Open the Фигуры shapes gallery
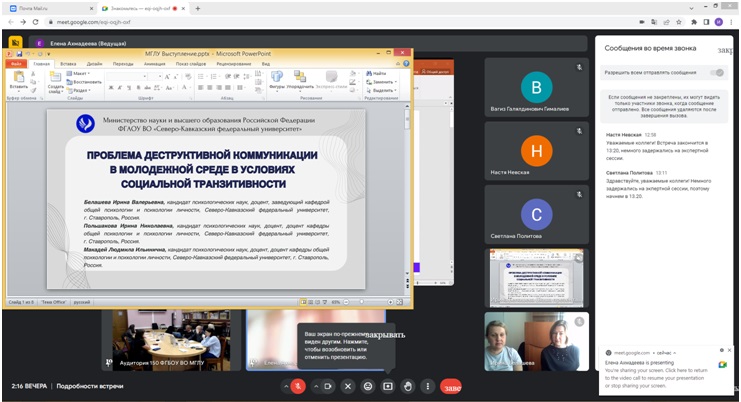Screen dimensions: 741x402 pos(276,80)
